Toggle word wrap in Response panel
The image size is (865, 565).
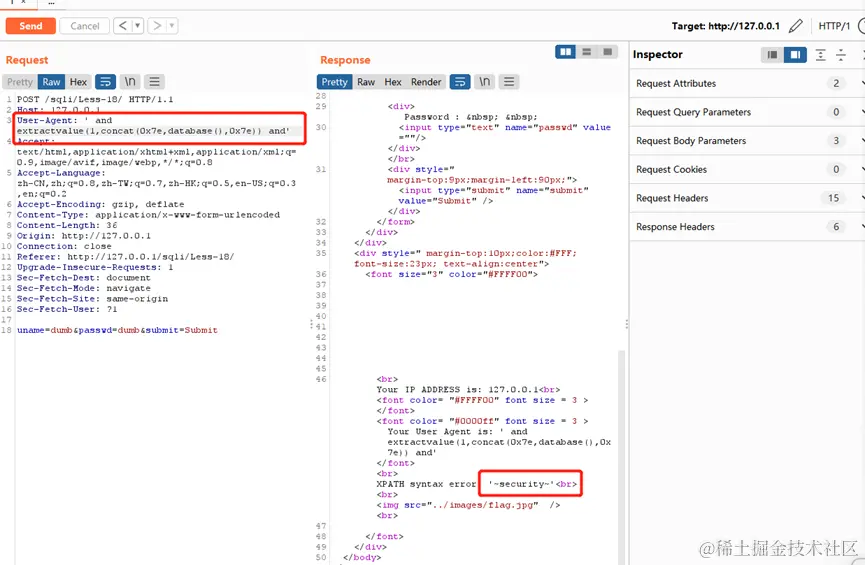click(460, 82)
